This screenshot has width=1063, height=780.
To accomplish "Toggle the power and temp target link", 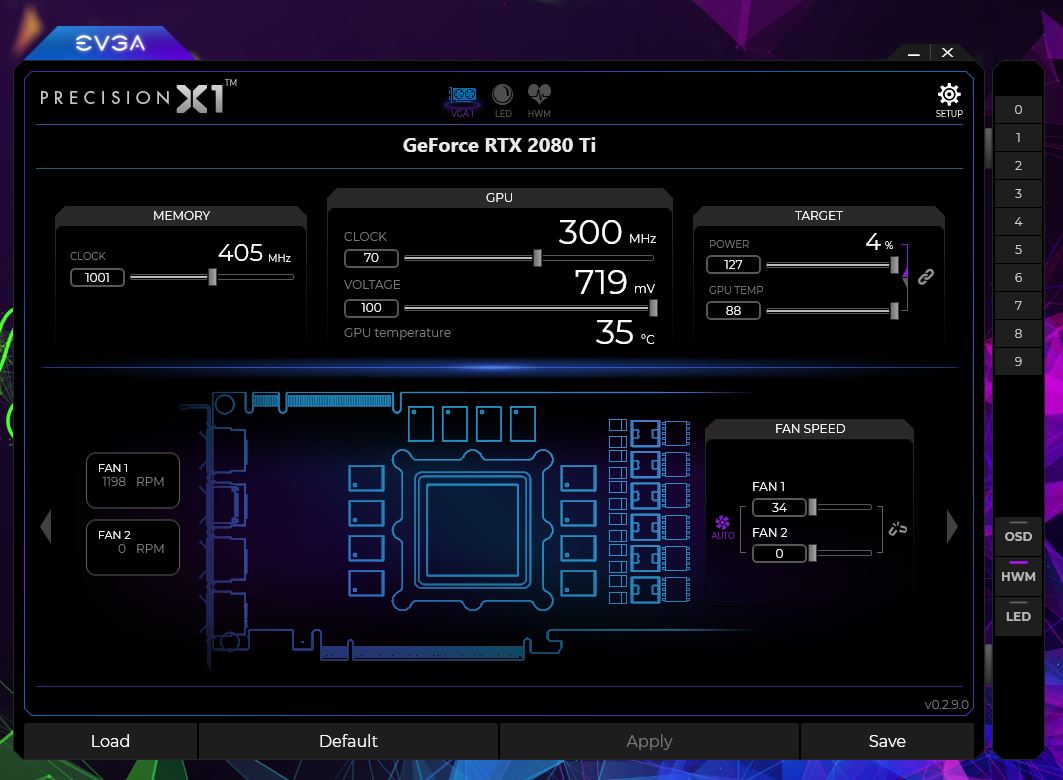I will [x=925, y=276].
